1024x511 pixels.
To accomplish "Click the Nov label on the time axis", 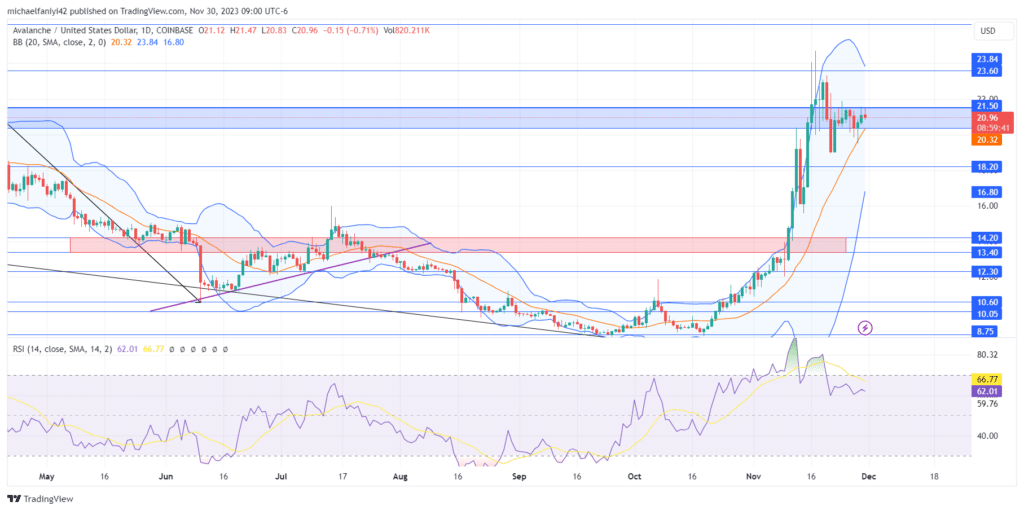I will point(754,477).
